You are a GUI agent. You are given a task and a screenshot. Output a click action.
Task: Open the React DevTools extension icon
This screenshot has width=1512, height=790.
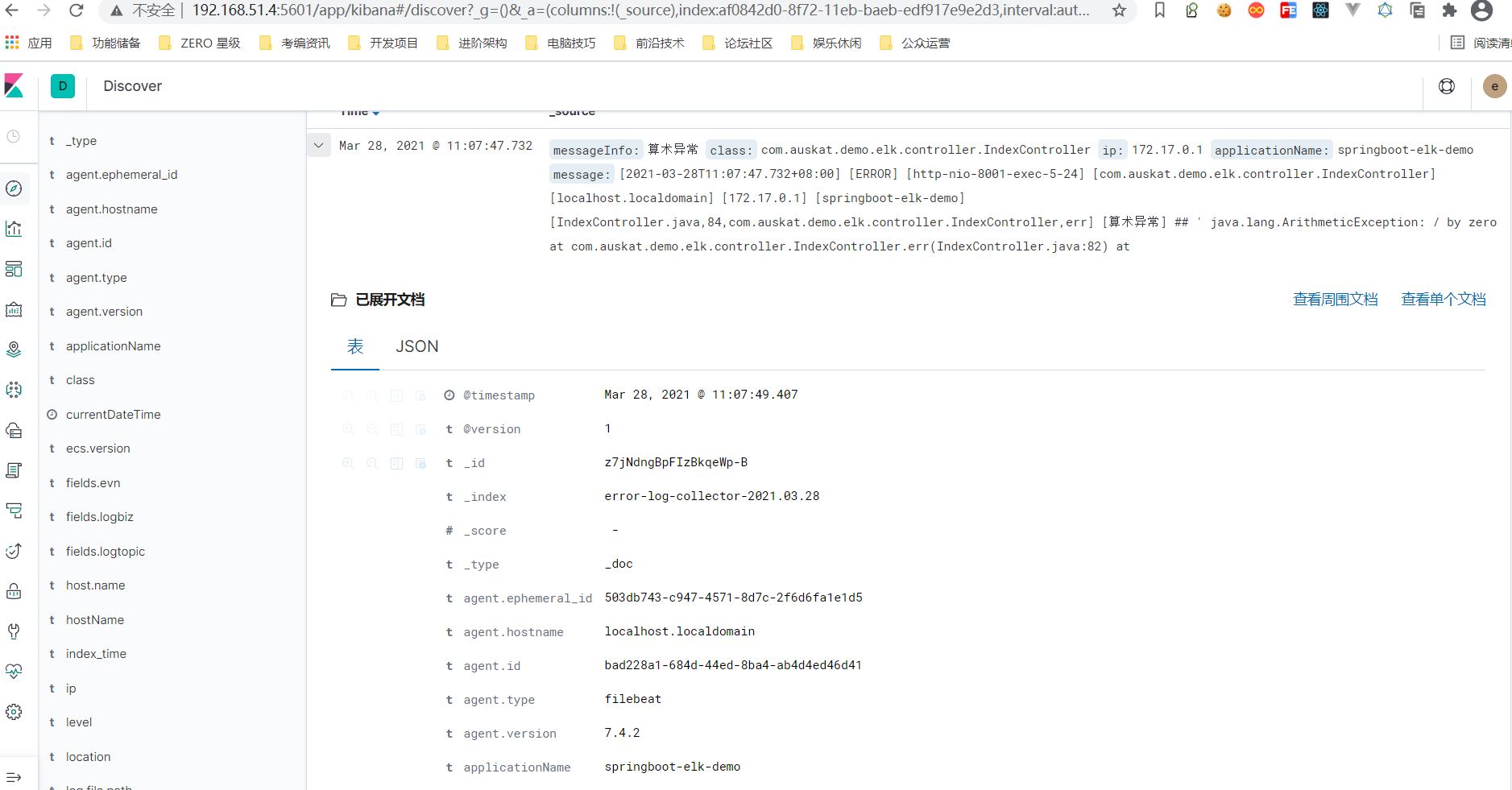click(x=1320, y=10)
